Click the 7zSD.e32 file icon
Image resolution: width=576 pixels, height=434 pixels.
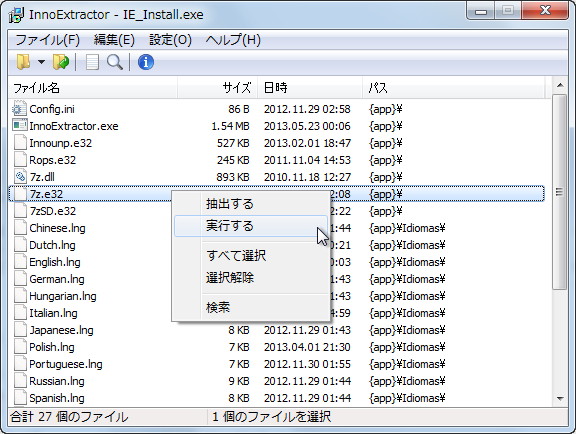[x=20, y=211]
